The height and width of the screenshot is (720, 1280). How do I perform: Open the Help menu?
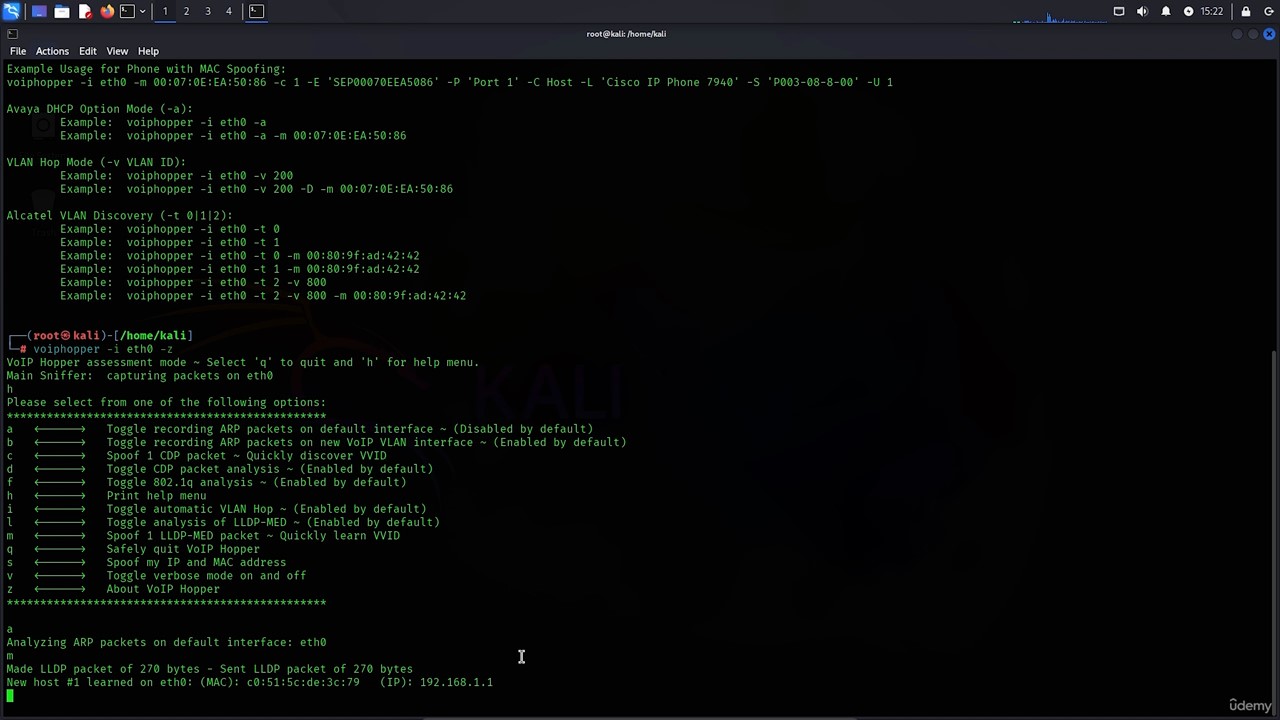148,51
